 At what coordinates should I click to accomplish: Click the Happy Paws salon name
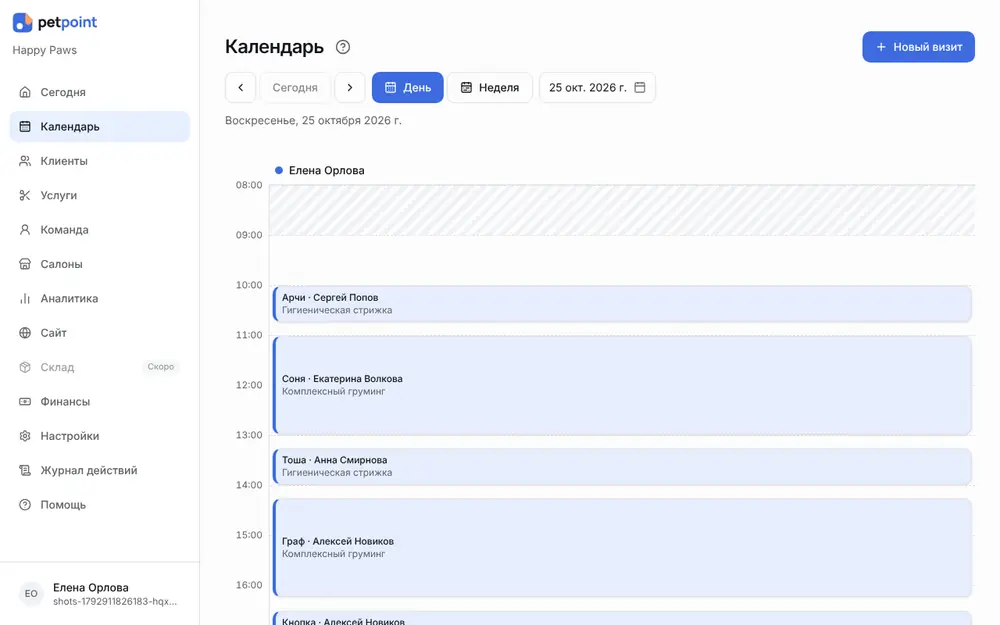[45, 50]
